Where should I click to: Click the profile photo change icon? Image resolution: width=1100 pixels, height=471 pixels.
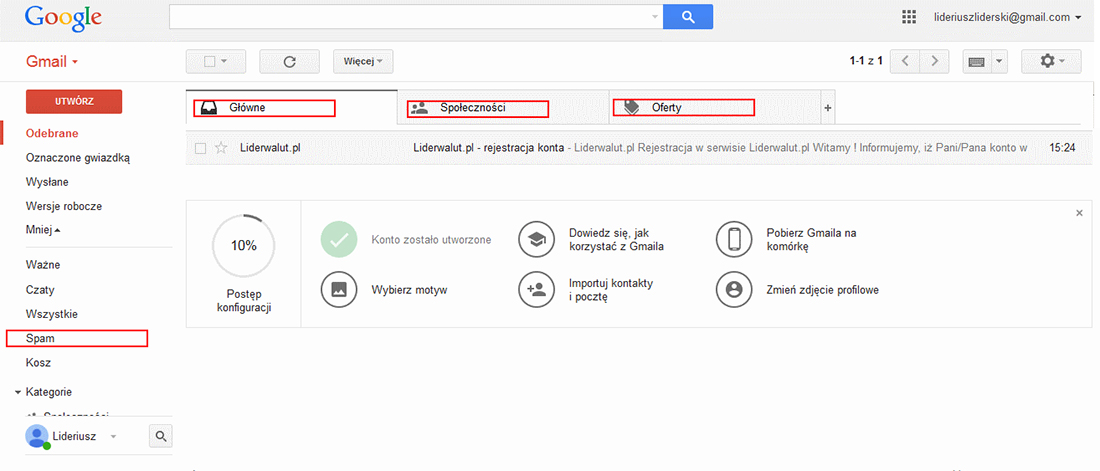[735, 289]
